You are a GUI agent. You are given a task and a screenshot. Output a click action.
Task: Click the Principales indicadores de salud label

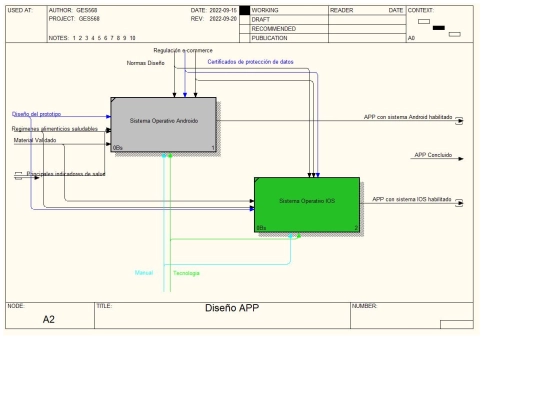pyautogui.click(x=66, y=174)
